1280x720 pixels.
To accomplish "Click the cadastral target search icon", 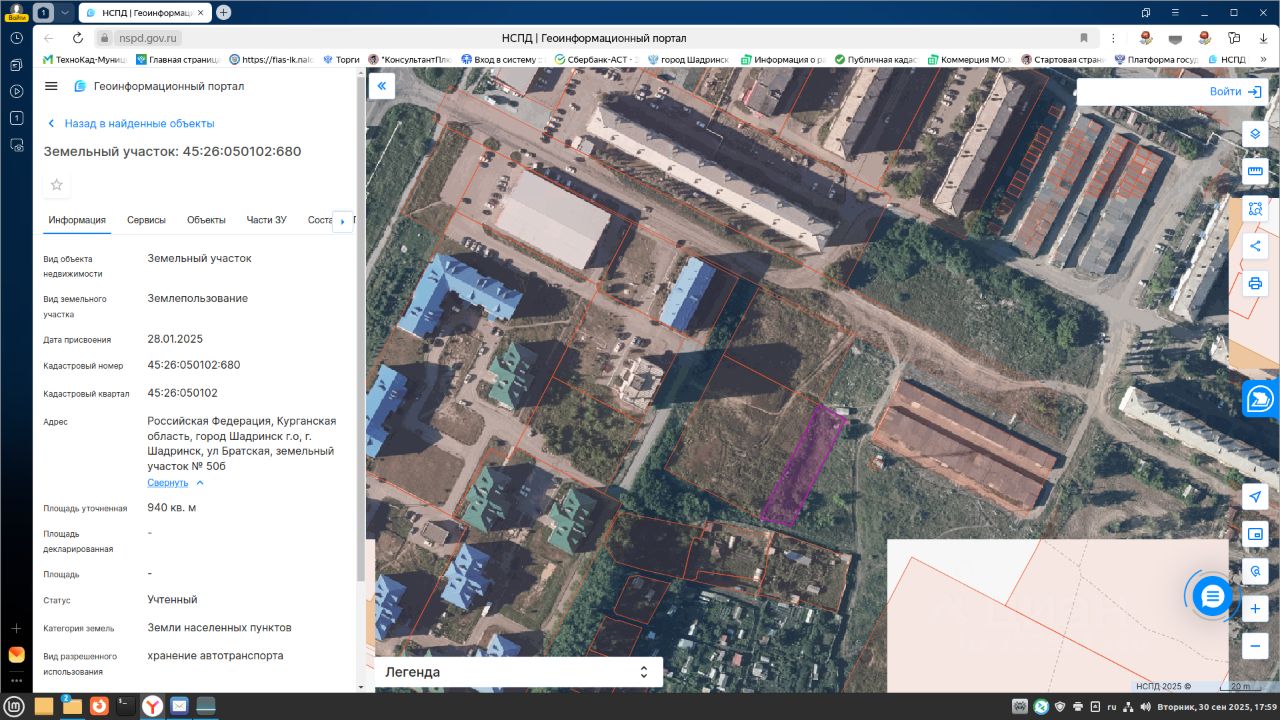I will pos(1255,571).
